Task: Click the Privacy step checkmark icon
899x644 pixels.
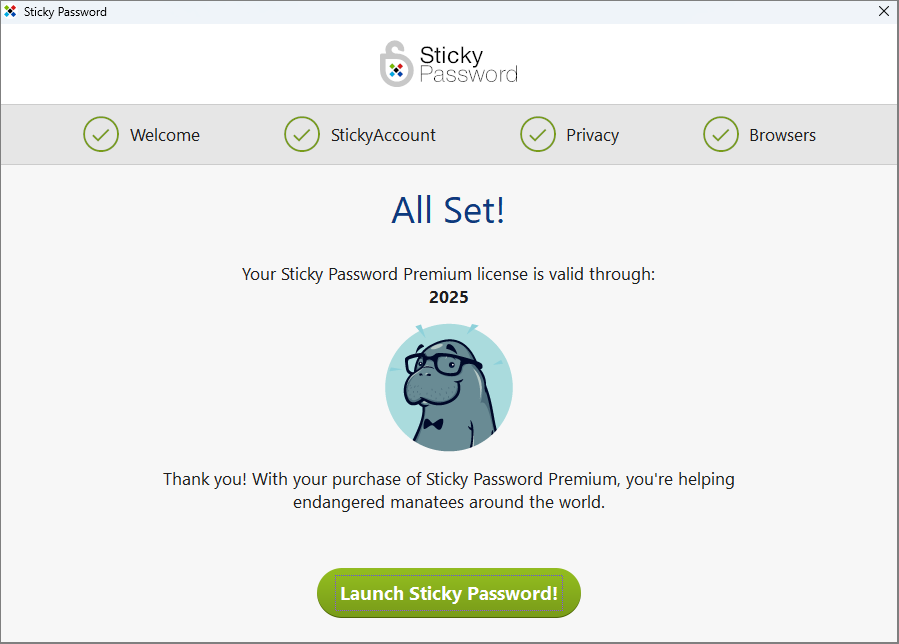Action: (538, 134)
